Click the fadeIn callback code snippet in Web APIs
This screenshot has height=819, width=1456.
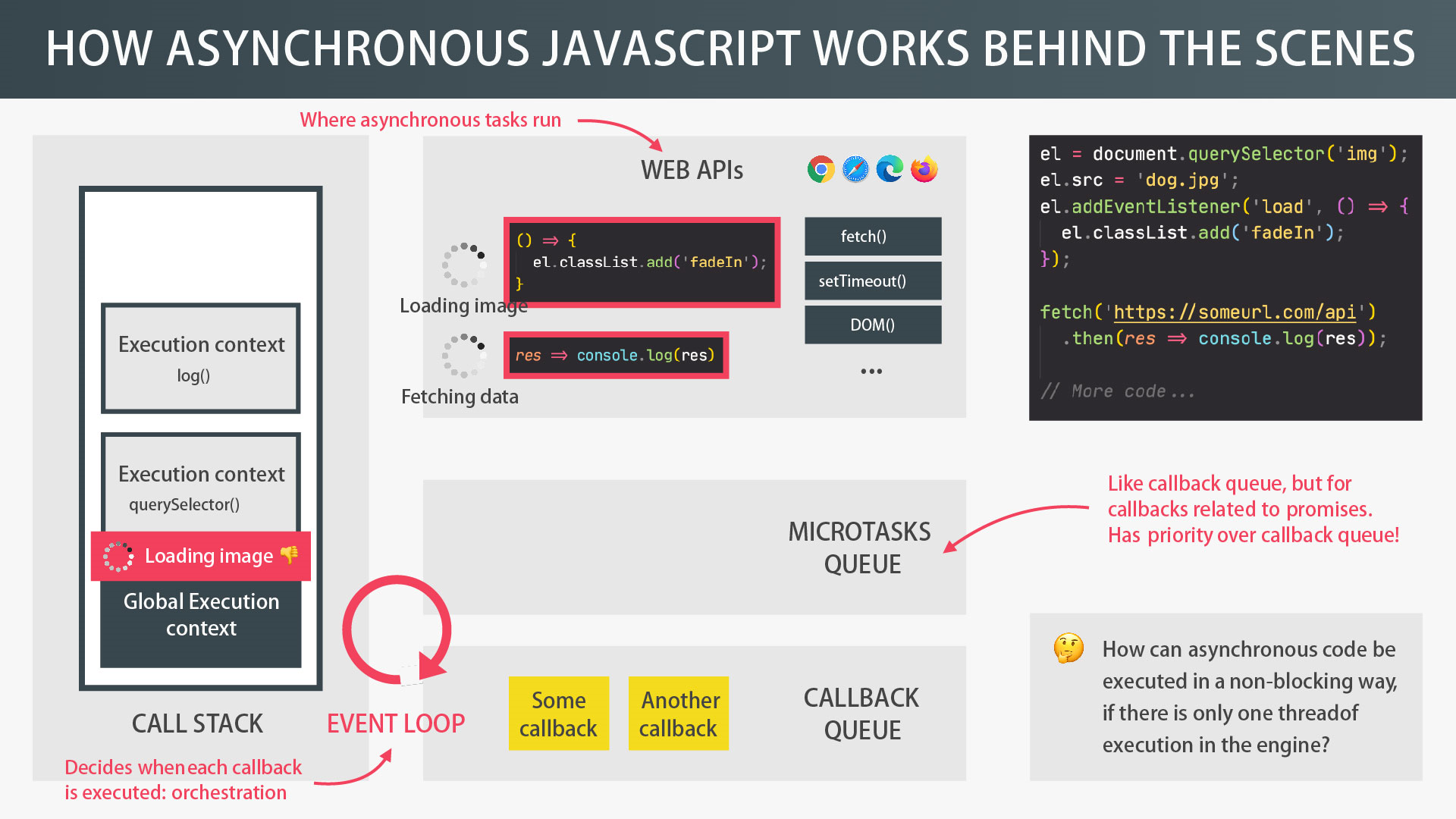pos(642,262)
